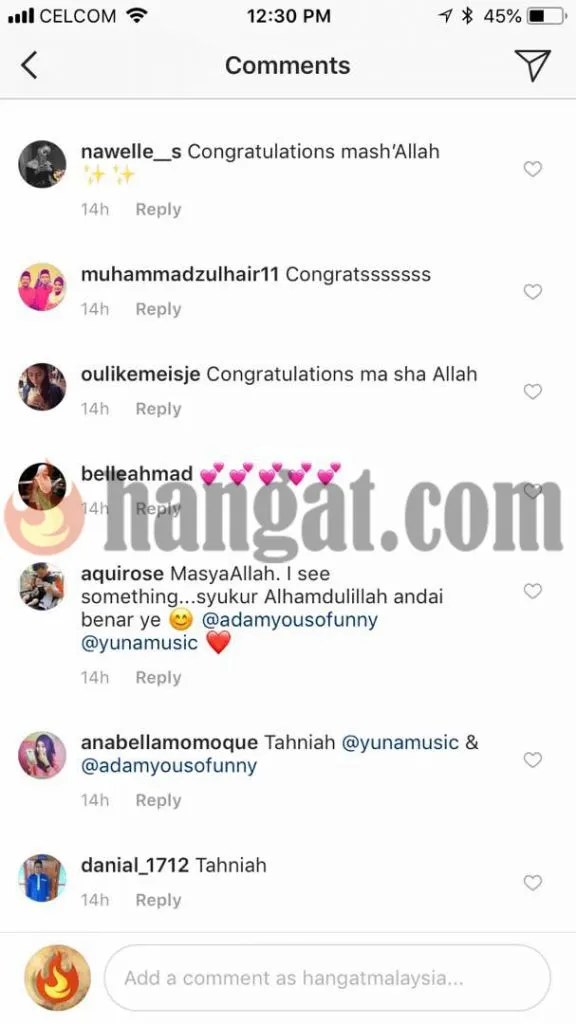Focus the Add a comment field
This screenshot has width=576, height=1024.
point(327,978)
